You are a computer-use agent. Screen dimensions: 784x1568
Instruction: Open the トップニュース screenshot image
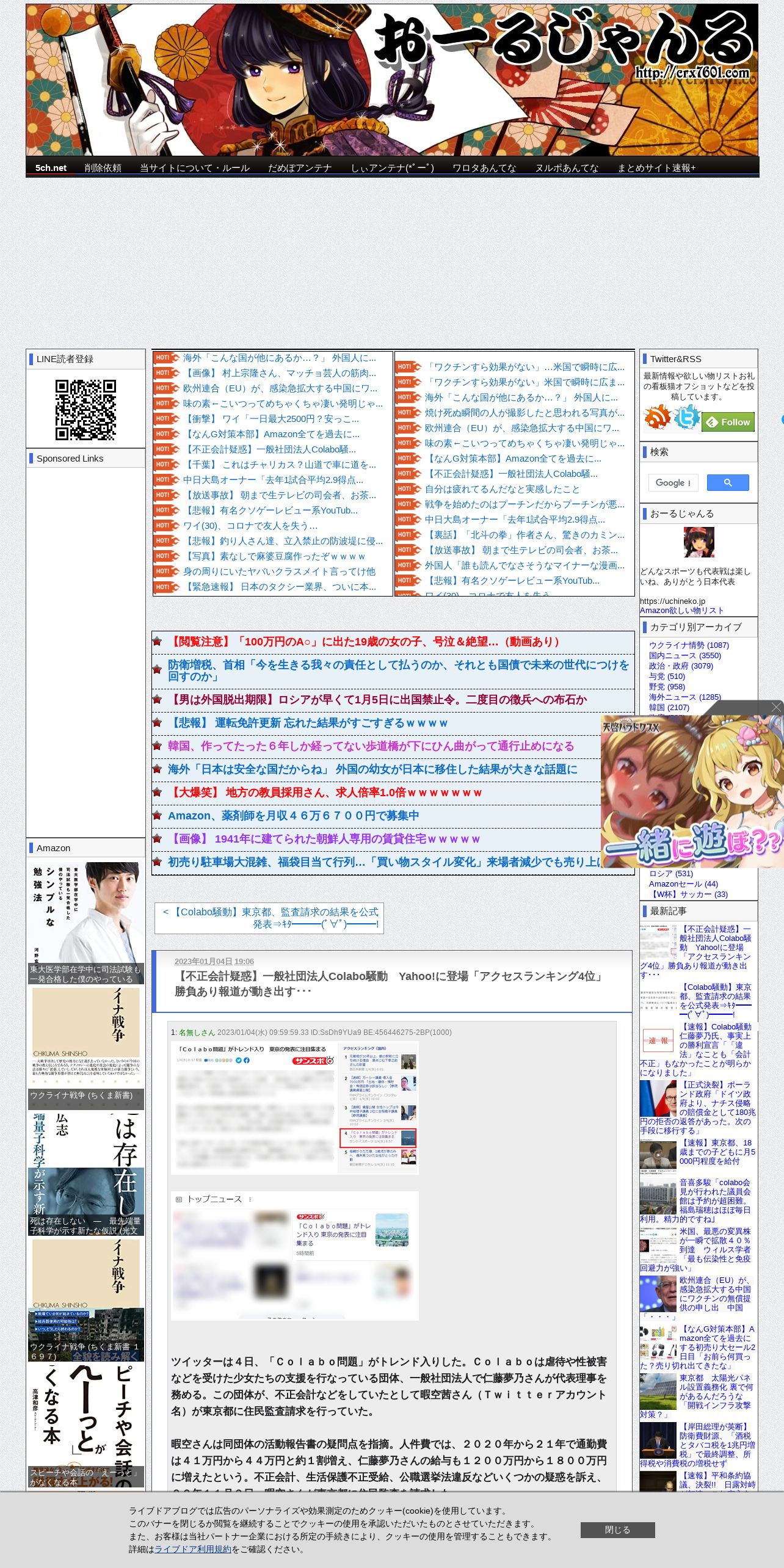coord(294,1255)
